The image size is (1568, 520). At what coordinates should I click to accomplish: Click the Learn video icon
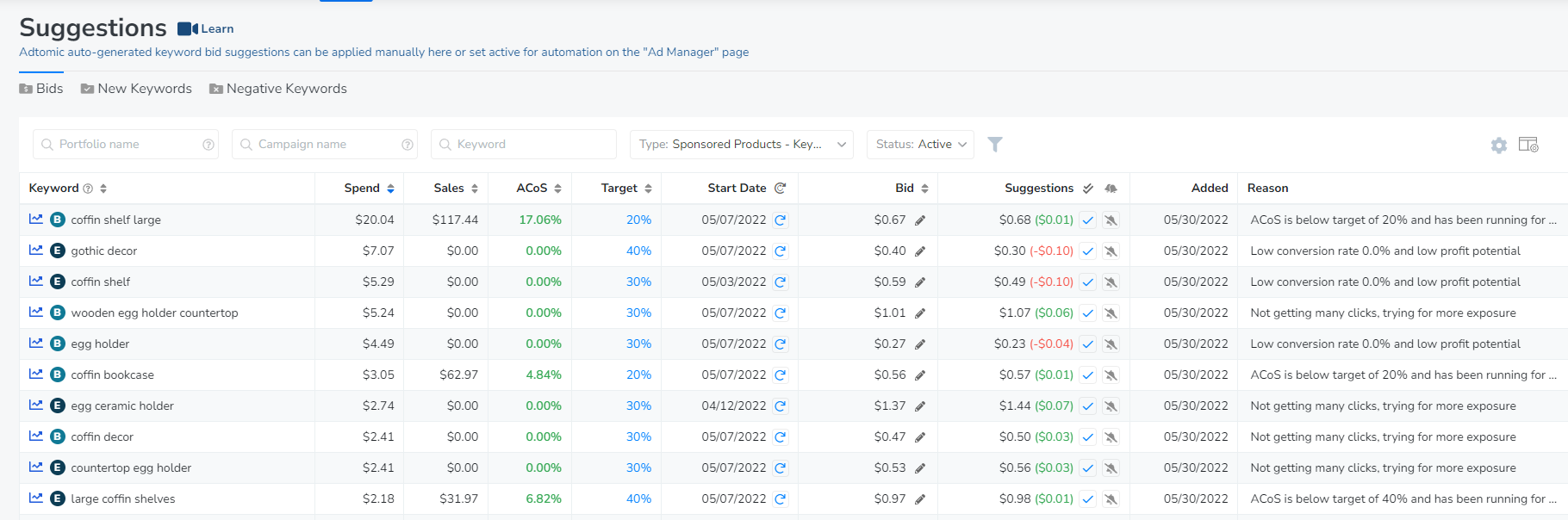click(188, 29)
